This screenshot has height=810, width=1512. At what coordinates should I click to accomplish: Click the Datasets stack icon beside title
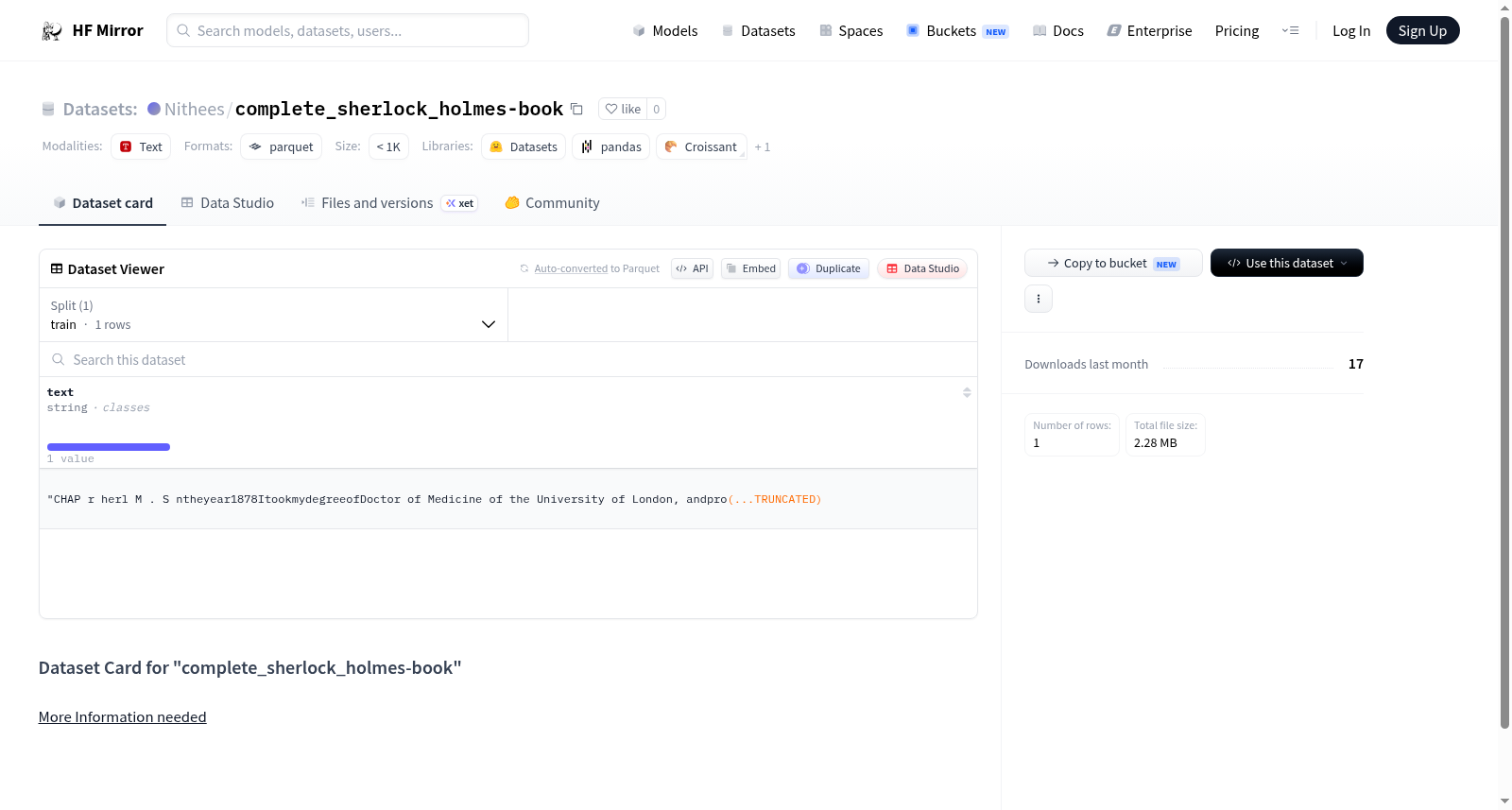(48, 110)
